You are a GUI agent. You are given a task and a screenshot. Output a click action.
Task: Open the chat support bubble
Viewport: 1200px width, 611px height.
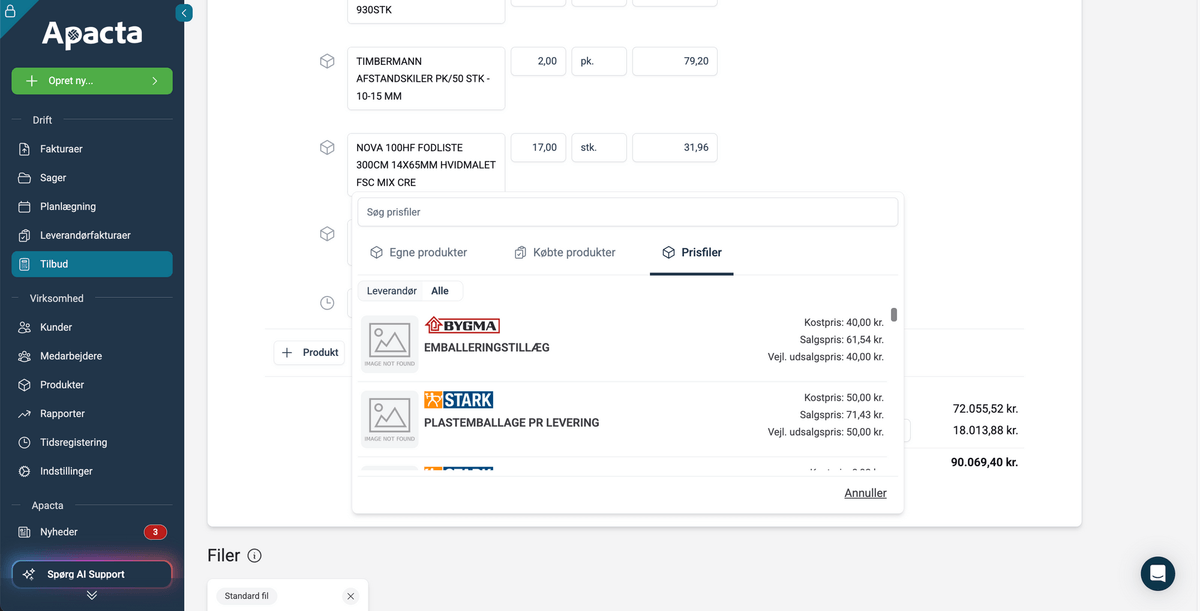[x=1157, y=574]
